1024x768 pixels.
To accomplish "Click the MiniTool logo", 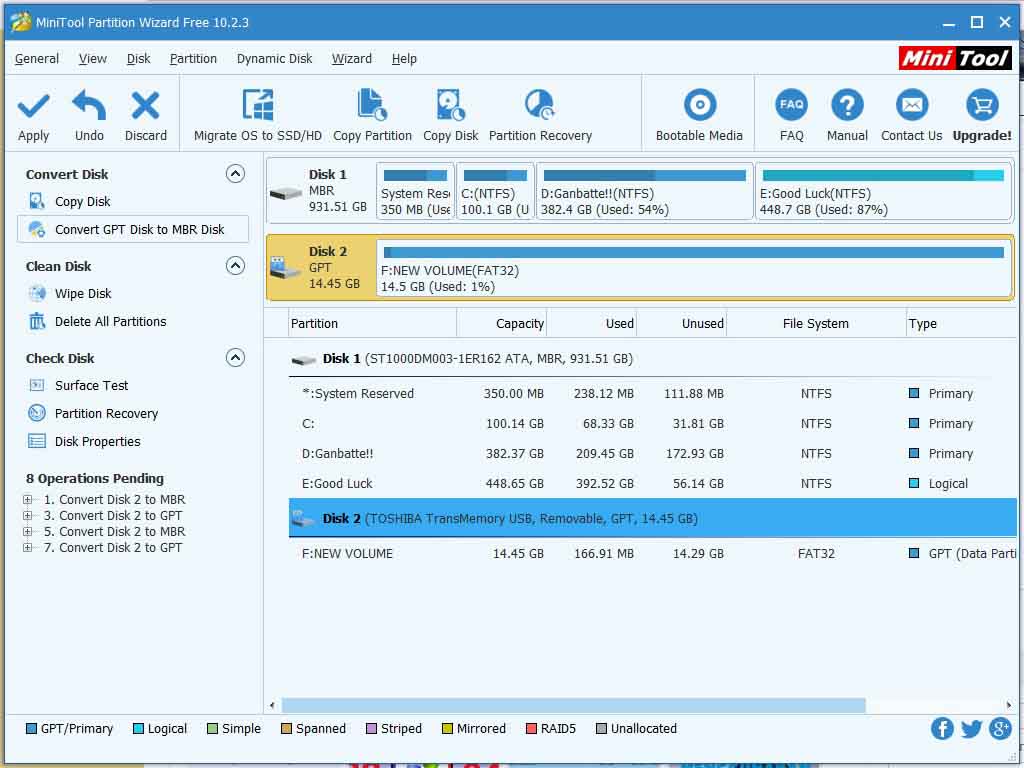I will tap(955, 58).
